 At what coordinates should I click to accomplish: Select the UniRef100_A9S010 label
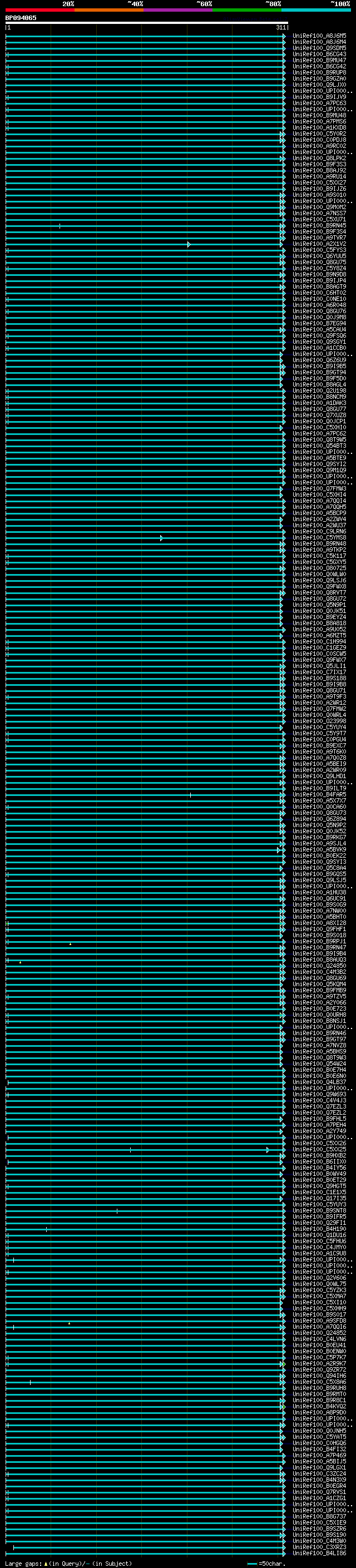tap(319, 195)
